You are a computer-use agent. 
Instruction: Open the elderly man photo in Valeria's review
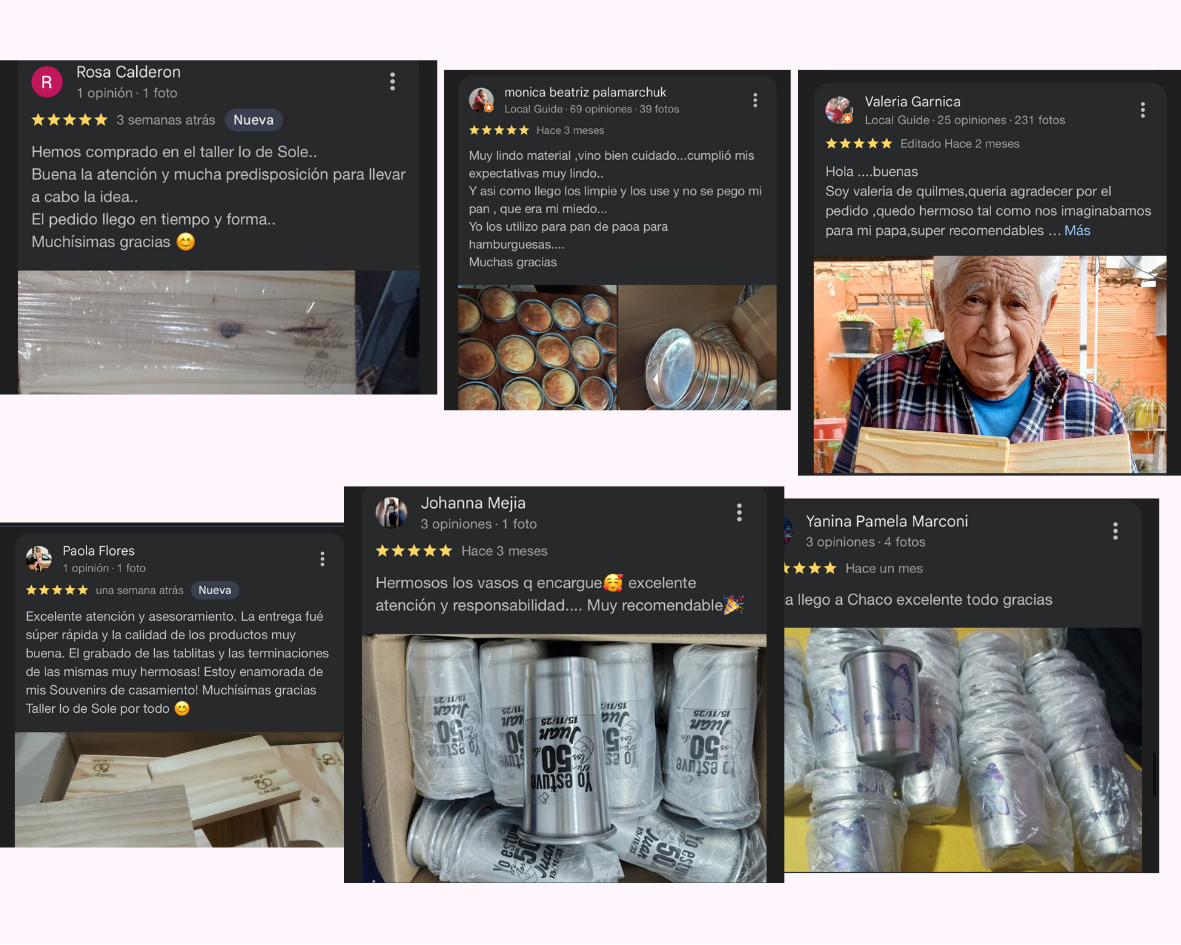(x=990, y=364)
